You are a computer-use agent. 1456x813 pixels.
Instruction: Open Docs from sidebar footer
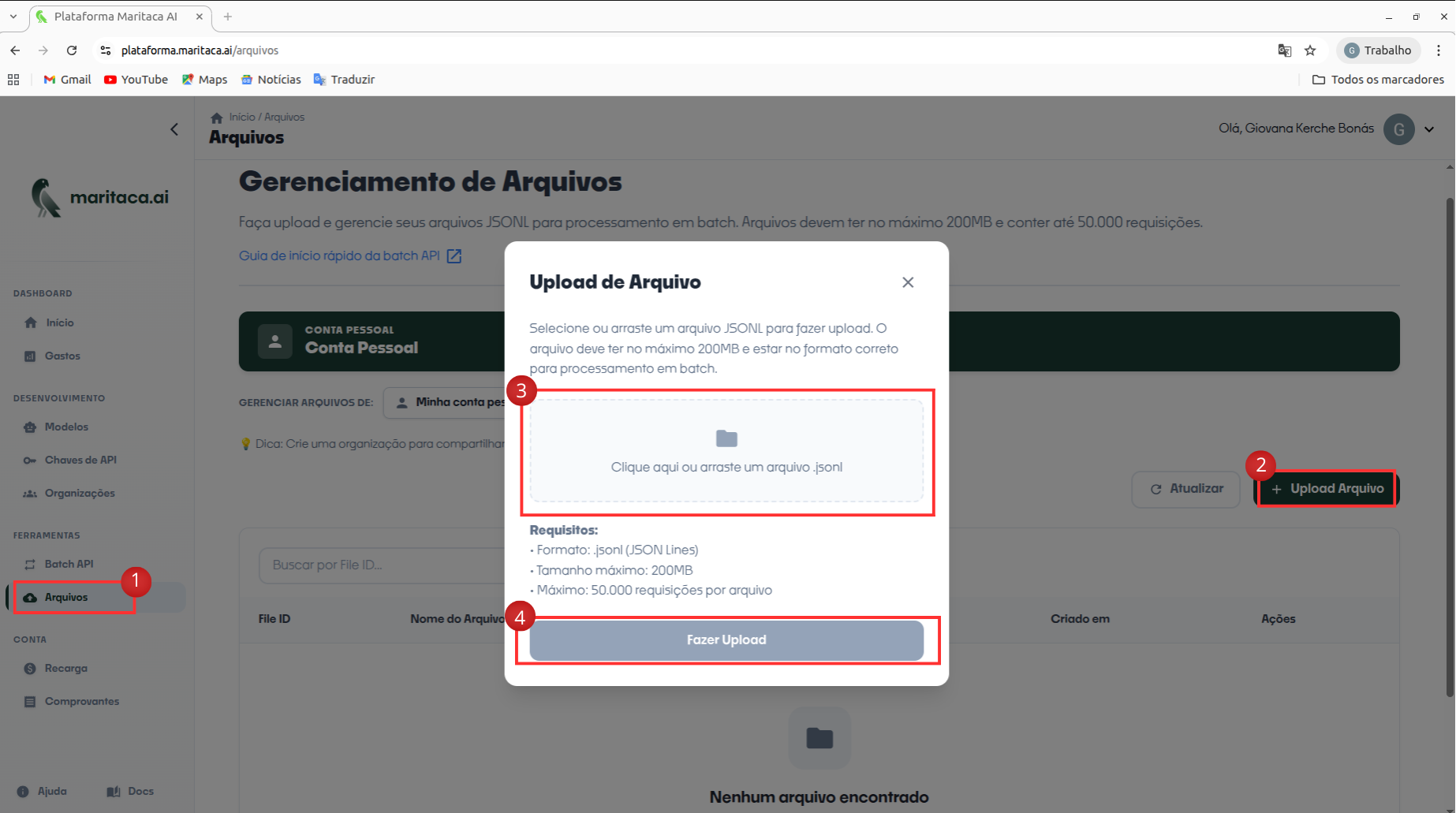pyautogui.click(x=131, y=791)
